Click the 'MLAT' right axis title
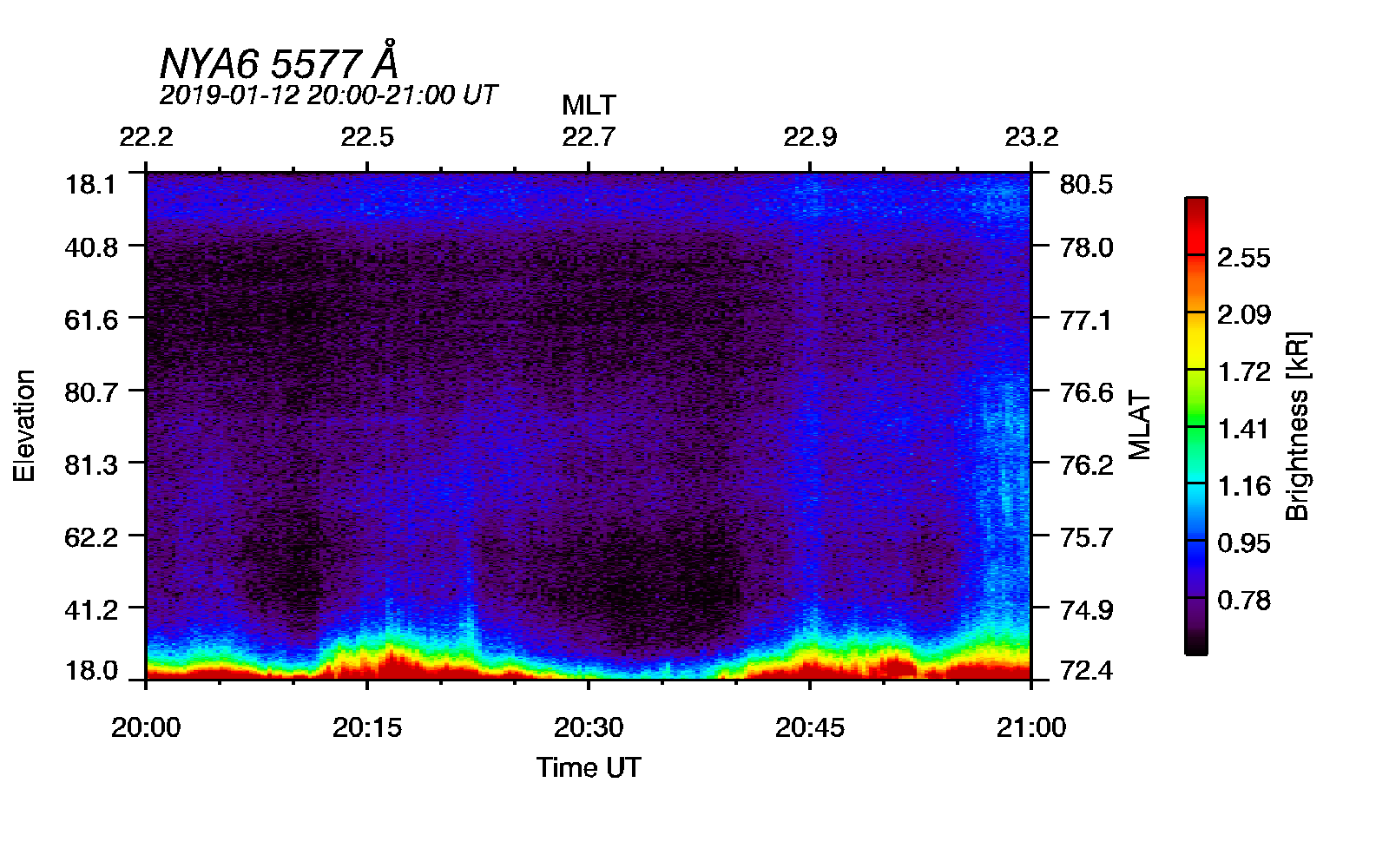Viewport: 1389px width, 868px height. pyautogui.click(x=1140, y=425)
